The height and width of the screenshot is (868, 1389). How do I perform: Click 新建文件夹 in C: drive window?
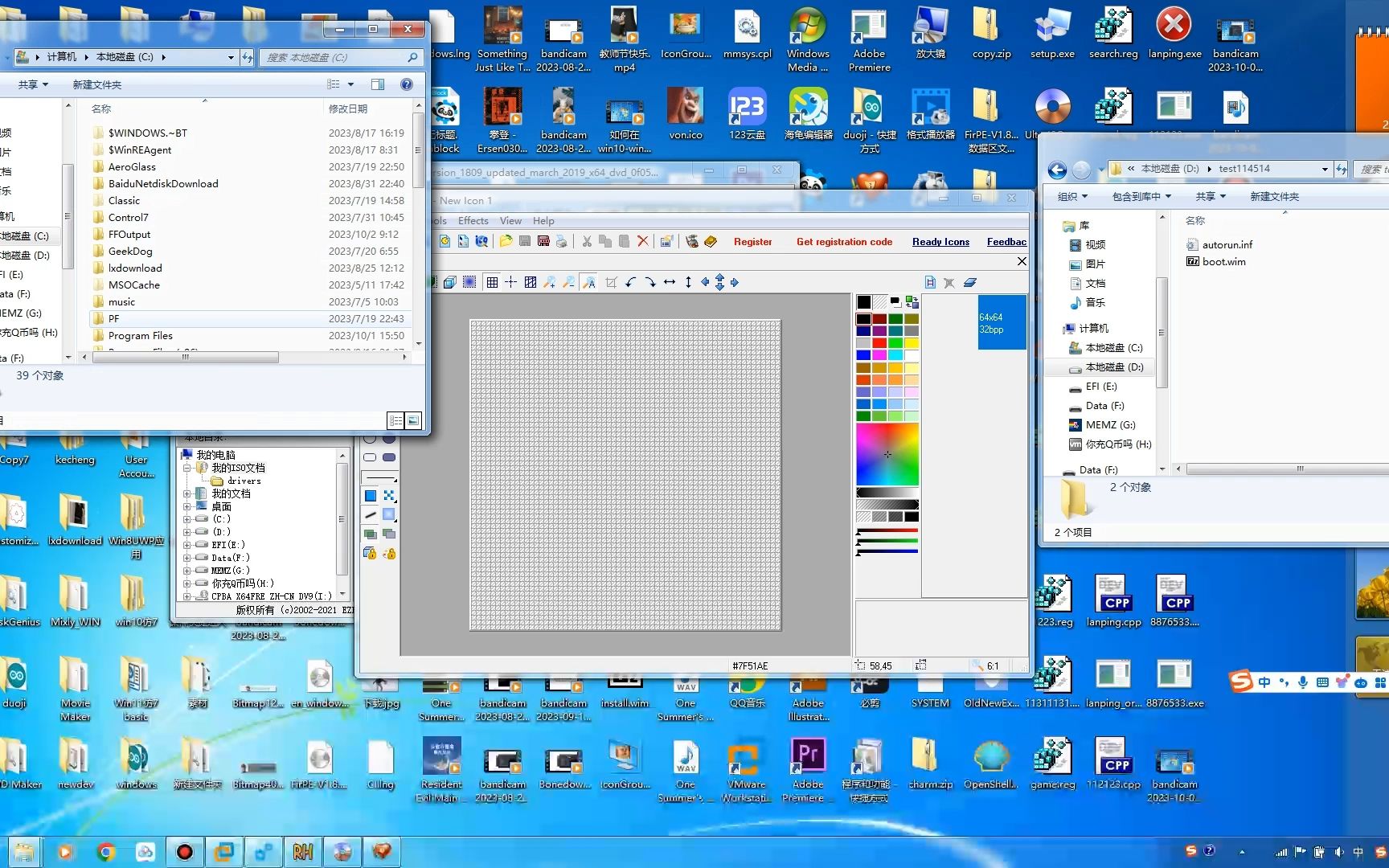(97, 84)
